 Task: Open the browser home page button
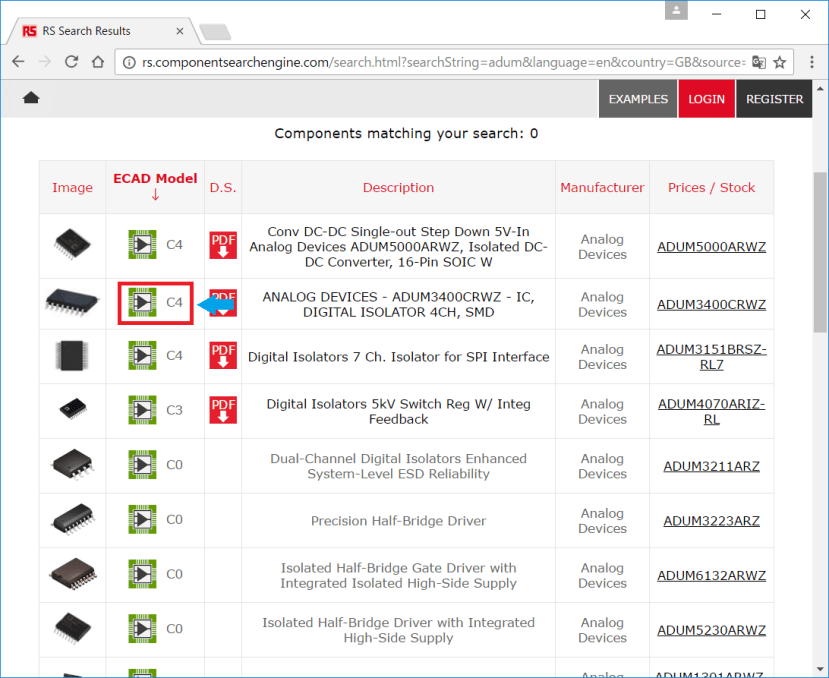coord(98,62)
